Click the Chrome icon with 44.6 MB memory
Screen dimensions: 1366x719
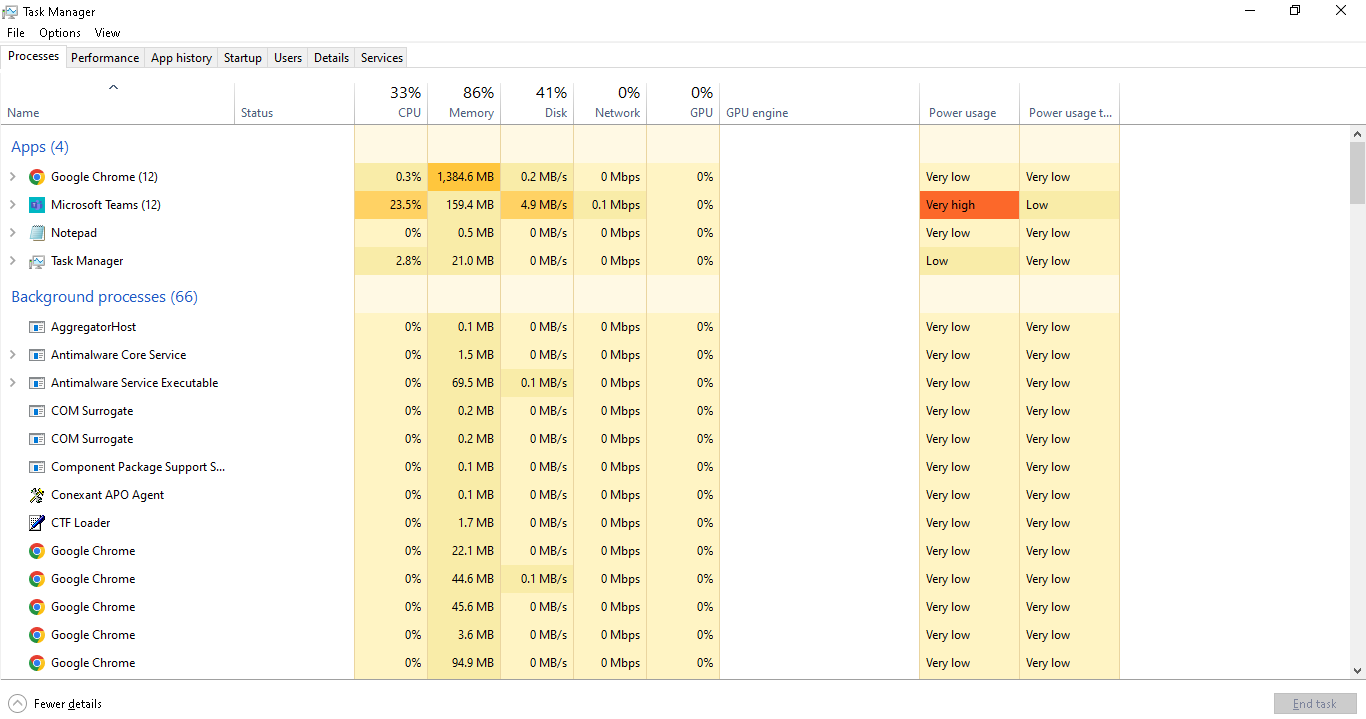37,579
